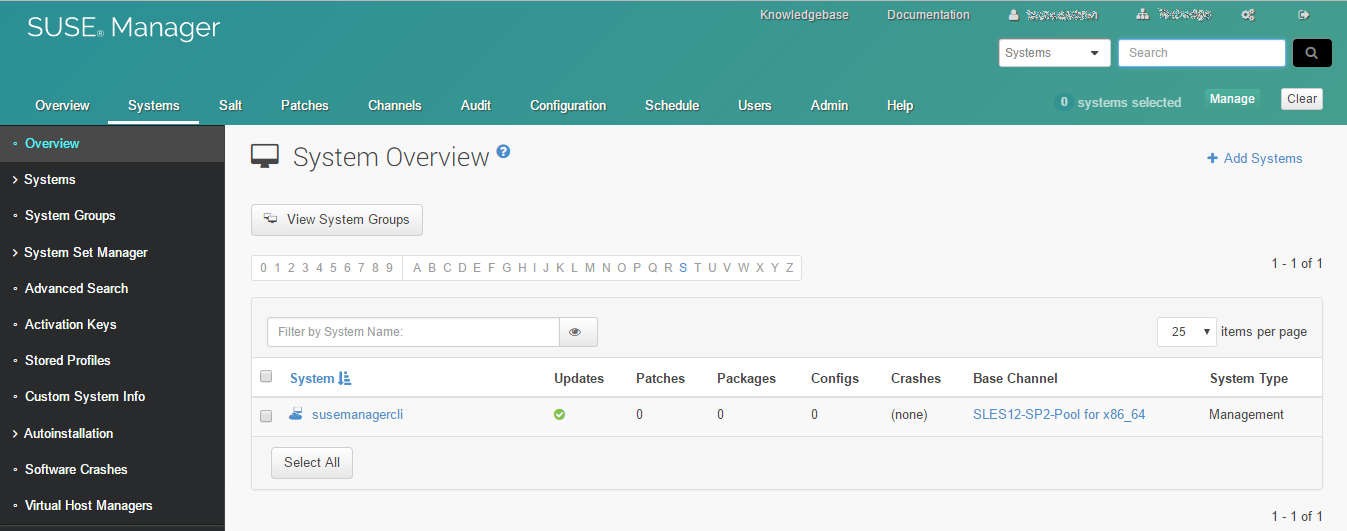Check the select-all header checkbox
1347x531 pixels.
[266, 377]
